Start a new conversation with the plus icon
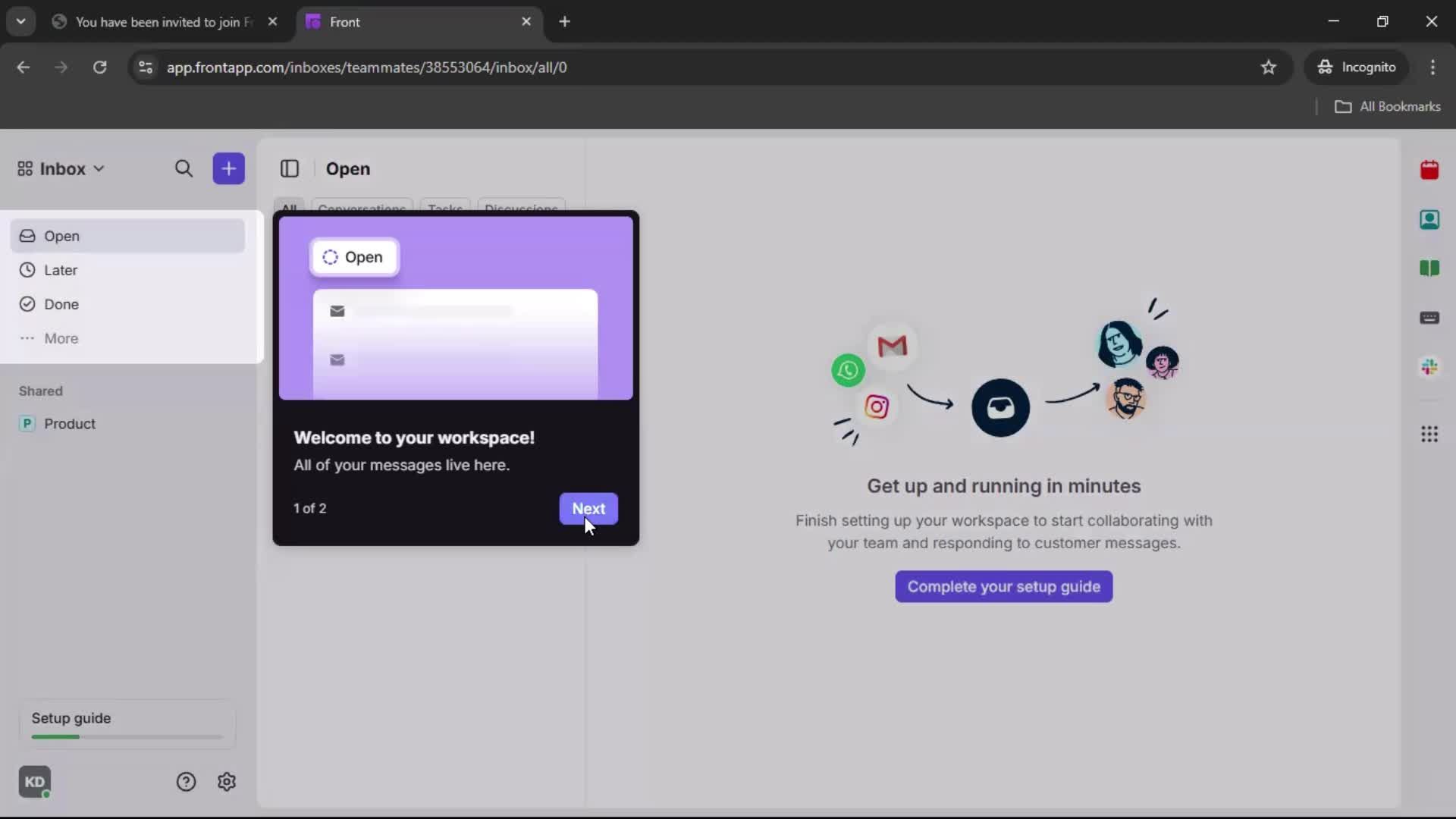 [x=228, y=168]
